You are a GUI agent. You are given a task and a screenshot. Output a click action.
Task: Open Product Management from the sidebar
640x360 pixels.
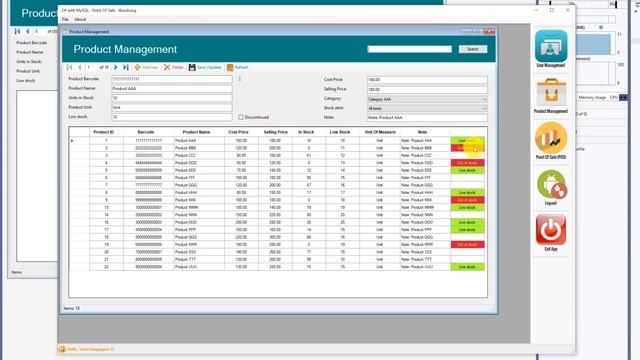click(551, 93)
